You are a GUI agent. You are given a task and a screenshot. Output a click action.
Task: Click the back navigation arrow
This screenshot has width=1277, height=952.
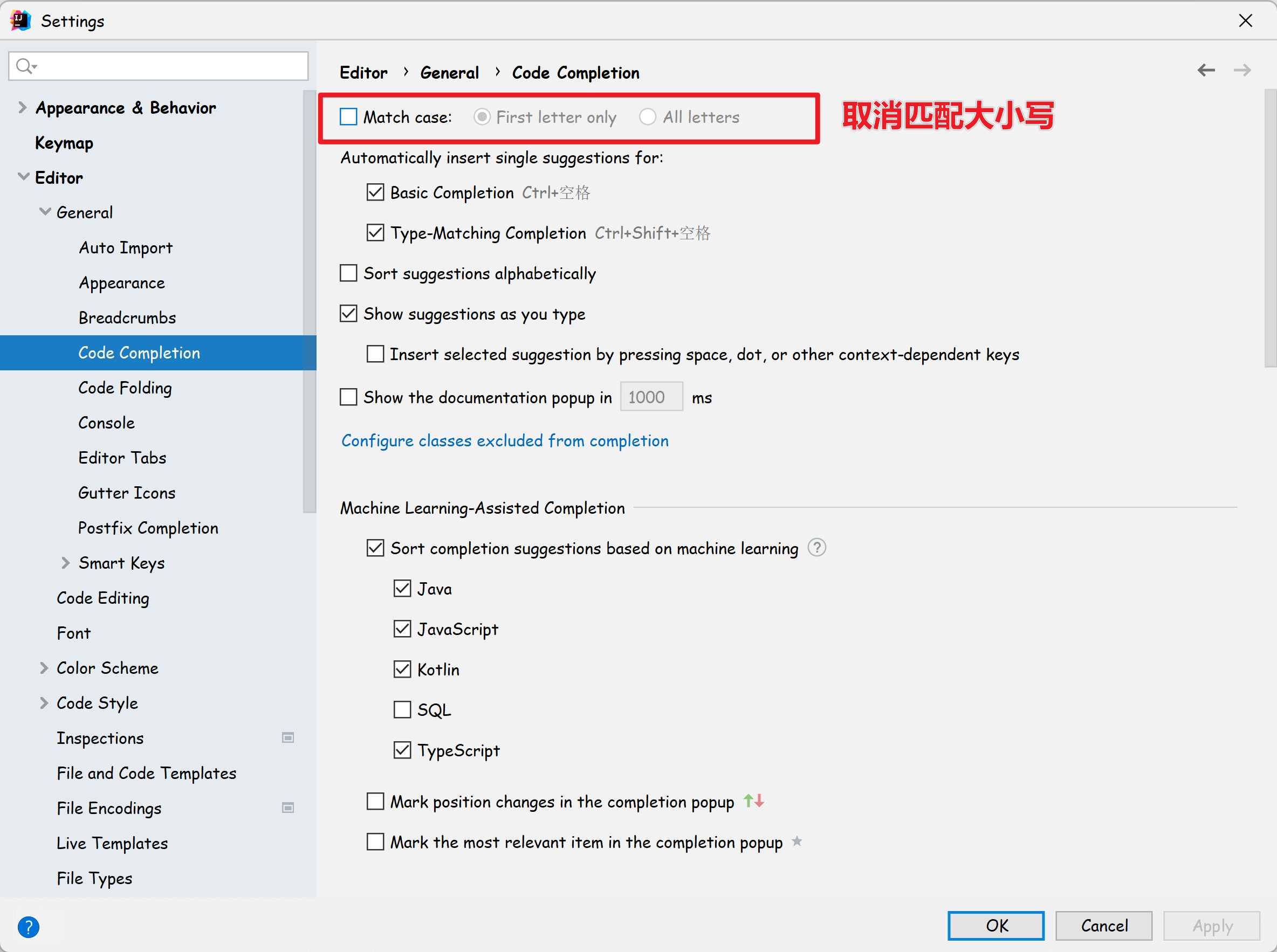1205,70
